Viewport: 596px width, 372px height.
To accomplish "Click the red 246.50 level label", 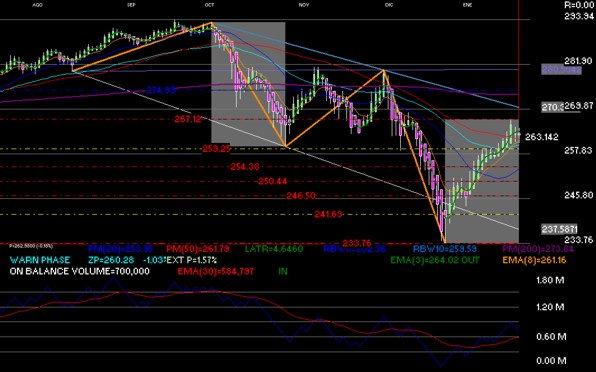I will (301, 196).
